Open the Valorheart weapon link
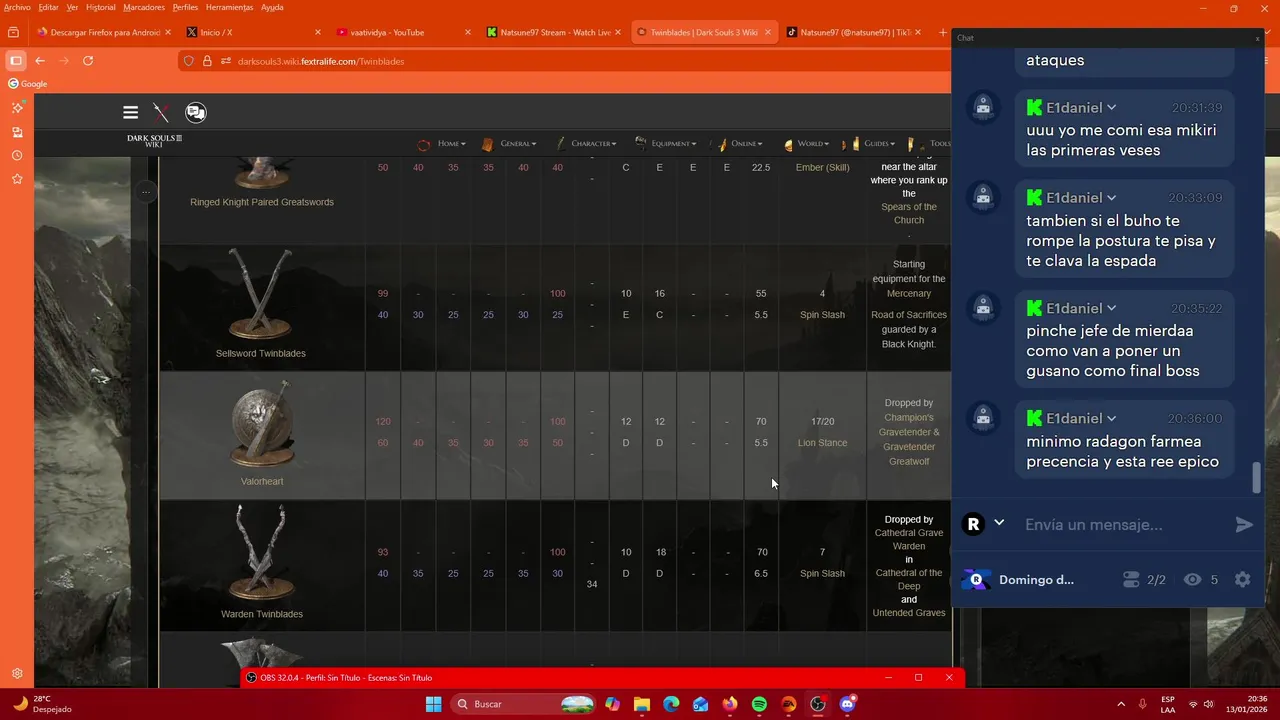The height and width of the screenshot is (720, 1280). point(262,481)
